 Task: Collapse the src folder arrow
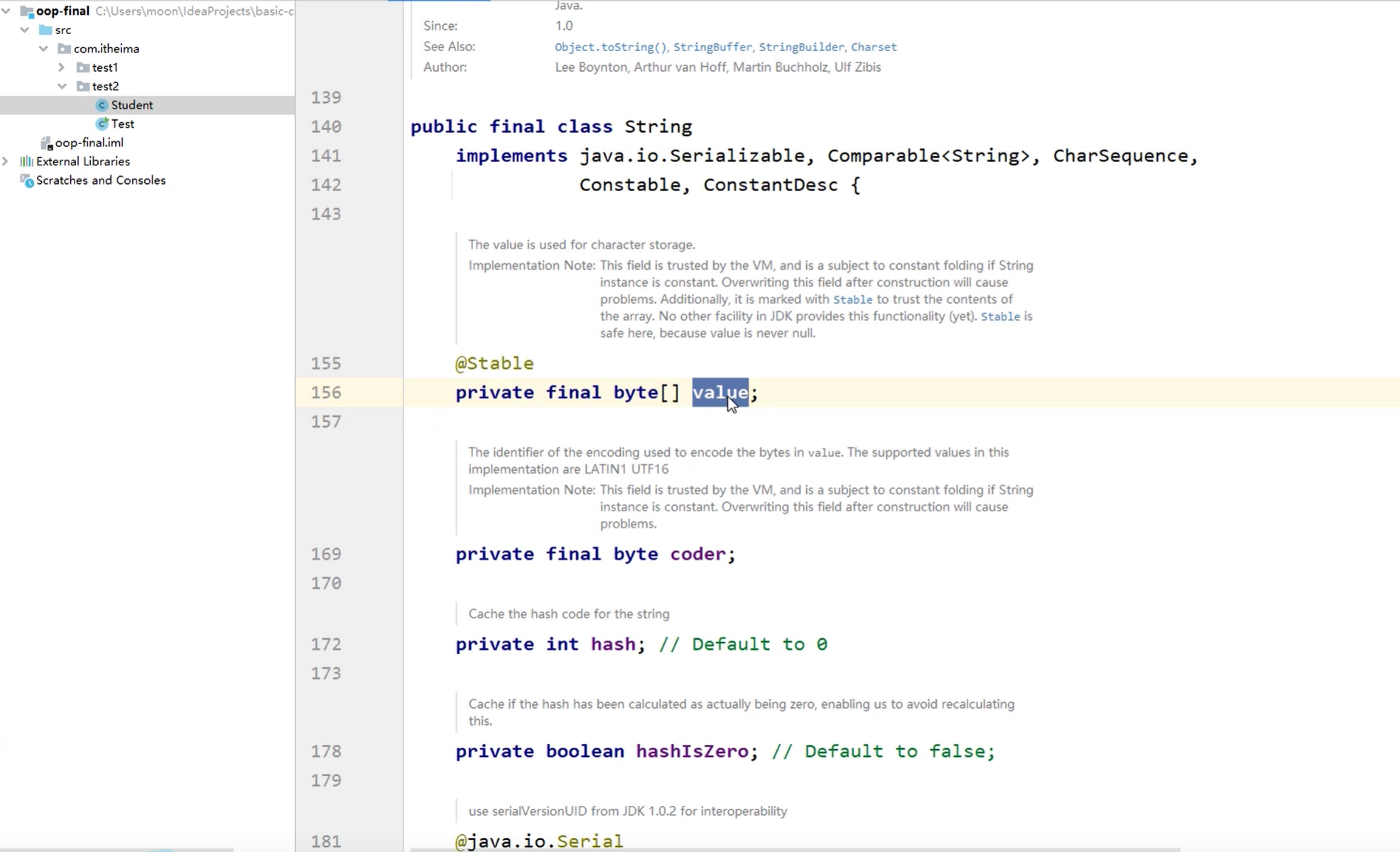(25, 30)
